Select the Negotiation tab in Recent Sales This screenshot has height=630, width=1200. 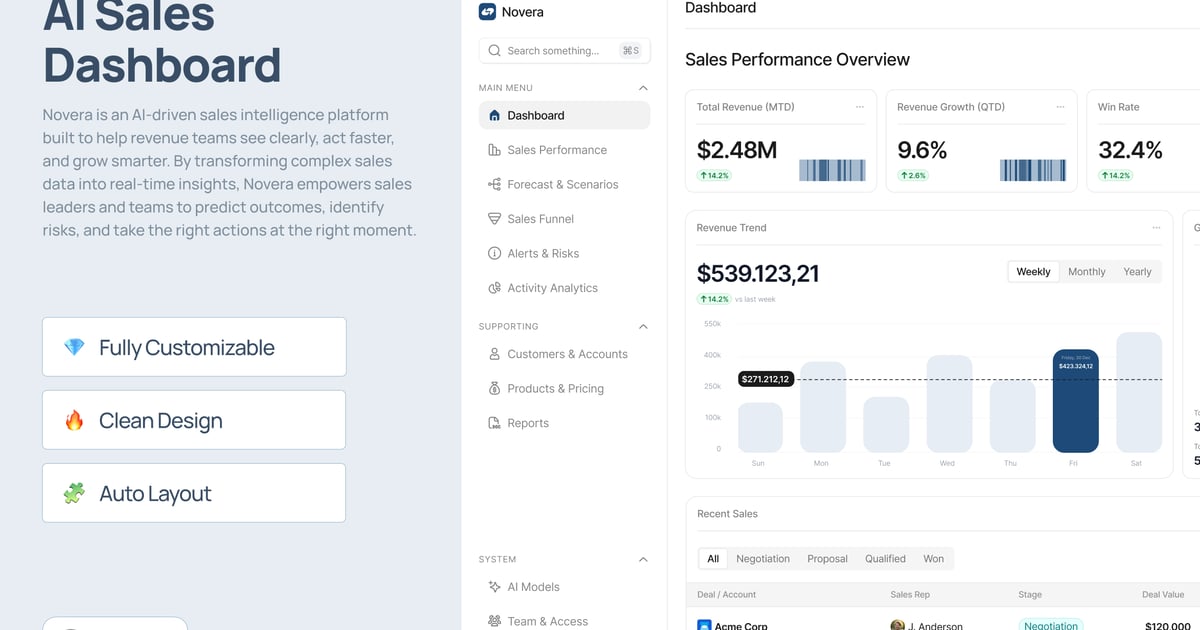click(x=763, y=559)
